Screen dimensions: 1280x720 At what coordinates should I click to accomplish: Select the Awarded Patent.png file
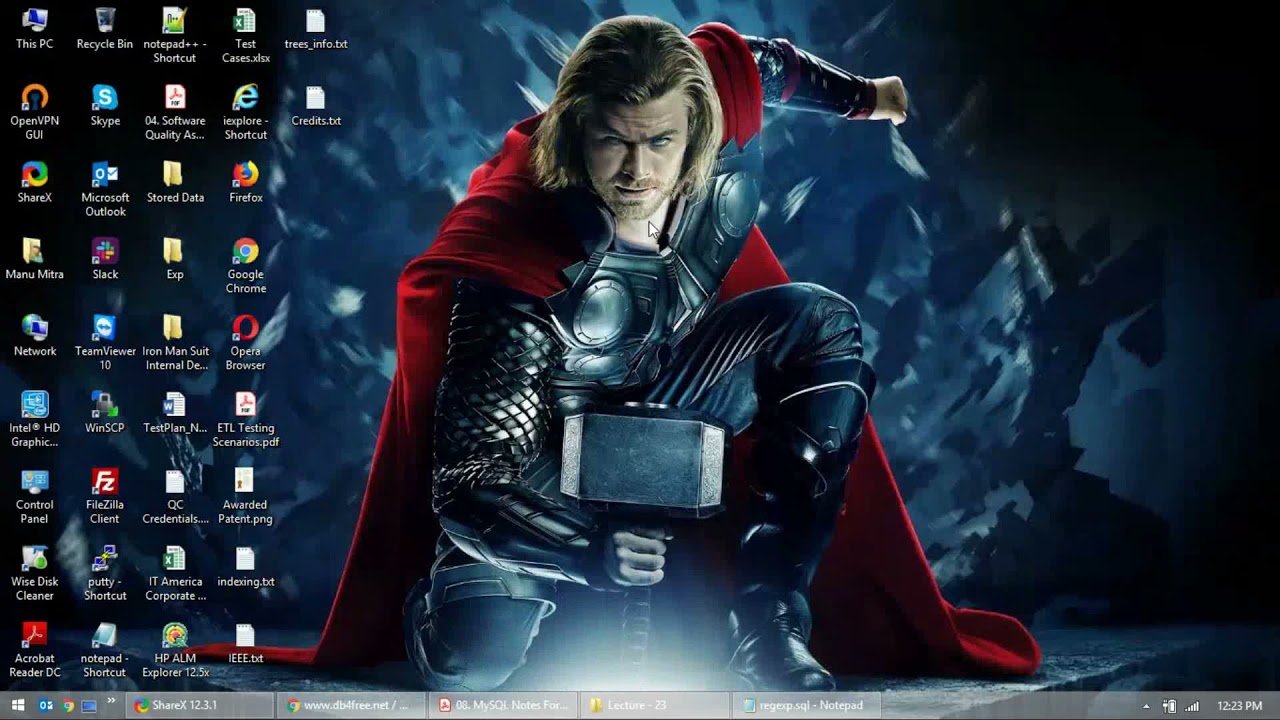[245, 497]
